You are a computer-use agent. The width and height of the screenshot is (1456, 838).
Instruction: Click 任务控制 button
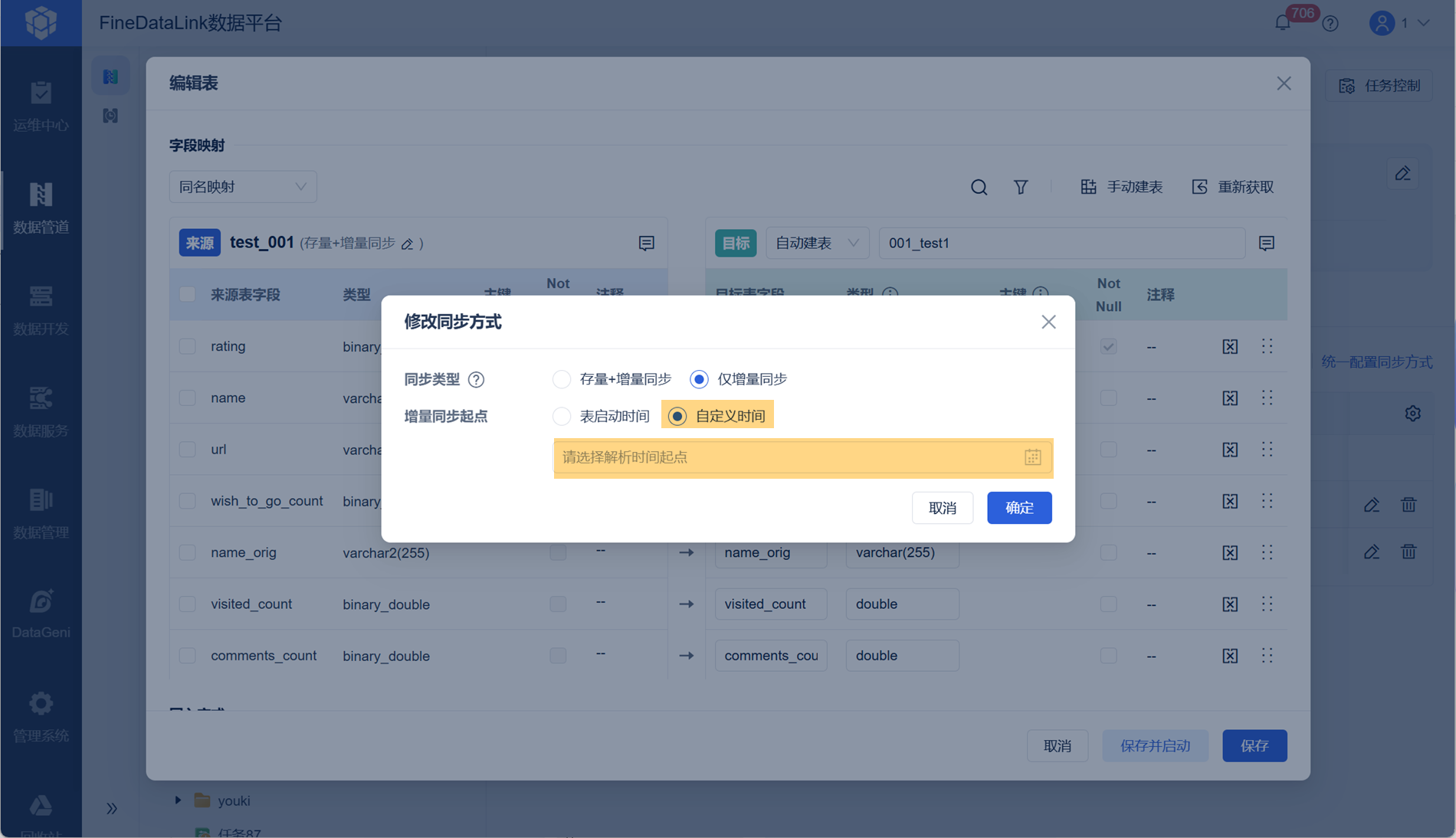pos(1380,86)
